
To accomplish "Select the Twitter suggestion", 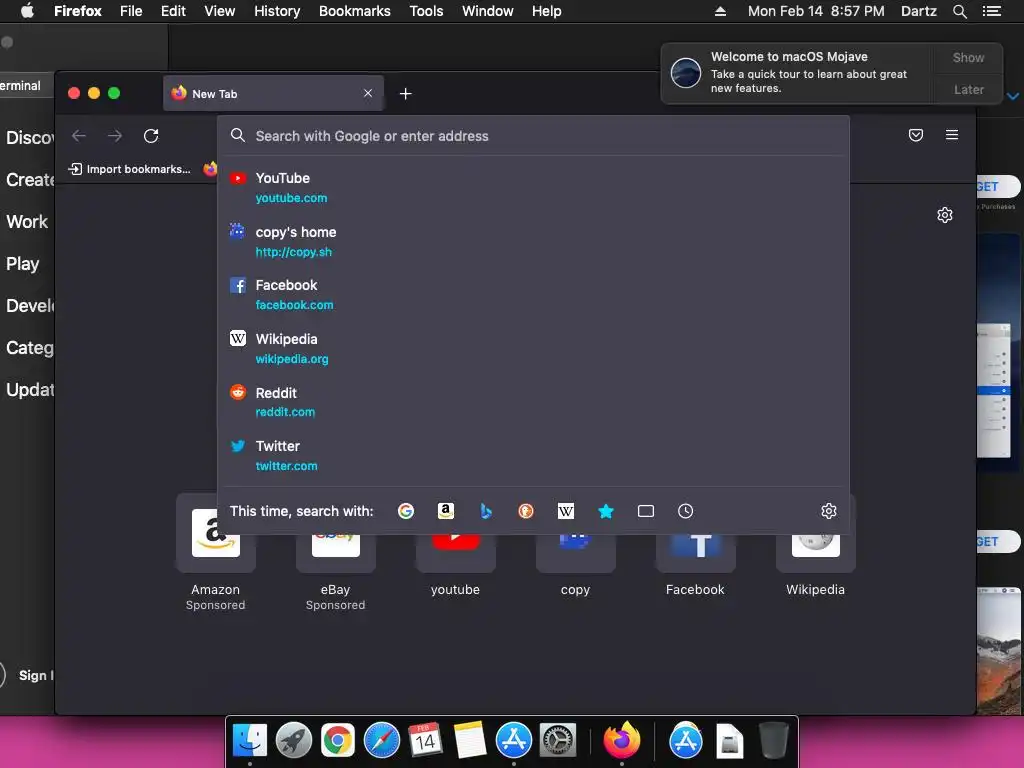I will [x=533, y=456].
